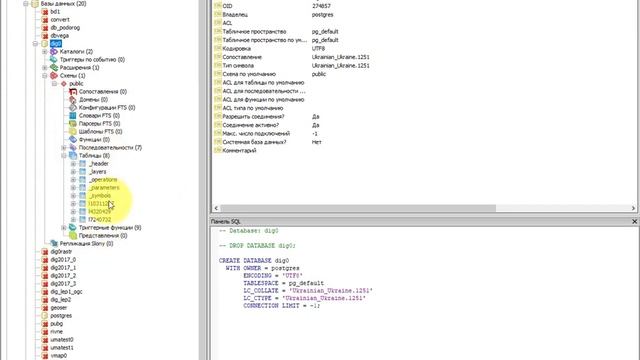Expand the Последовательности (7) node
The image size is (640, 360).
pyautogui.click(x=64, y=148)
